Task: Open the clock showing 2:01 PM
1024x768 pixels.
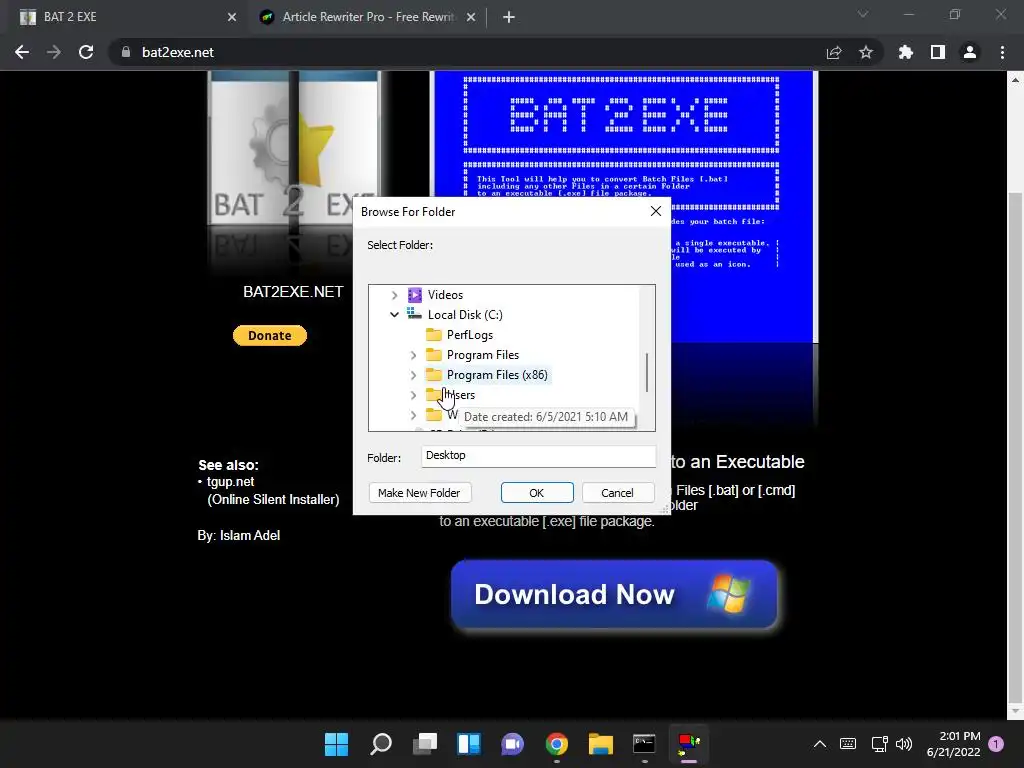Action: (953, 744)
